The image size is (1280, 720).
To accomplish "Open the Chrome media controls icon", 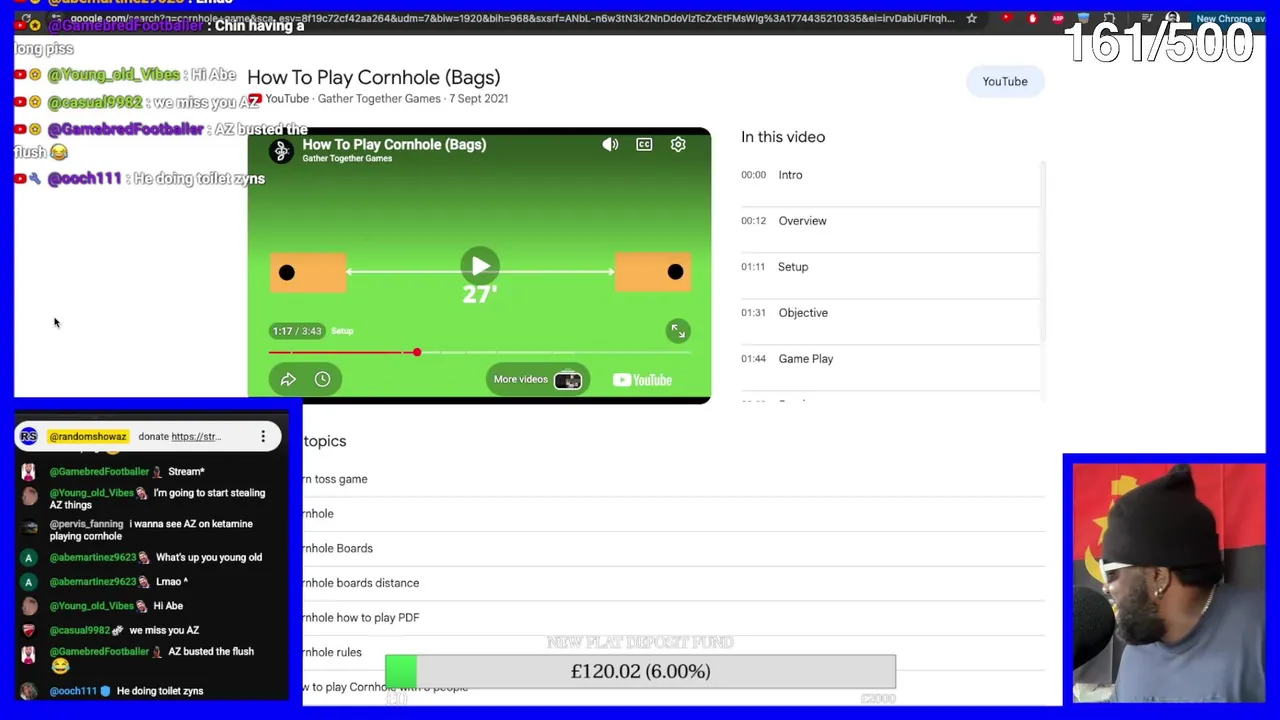I will pos(1147,18).
